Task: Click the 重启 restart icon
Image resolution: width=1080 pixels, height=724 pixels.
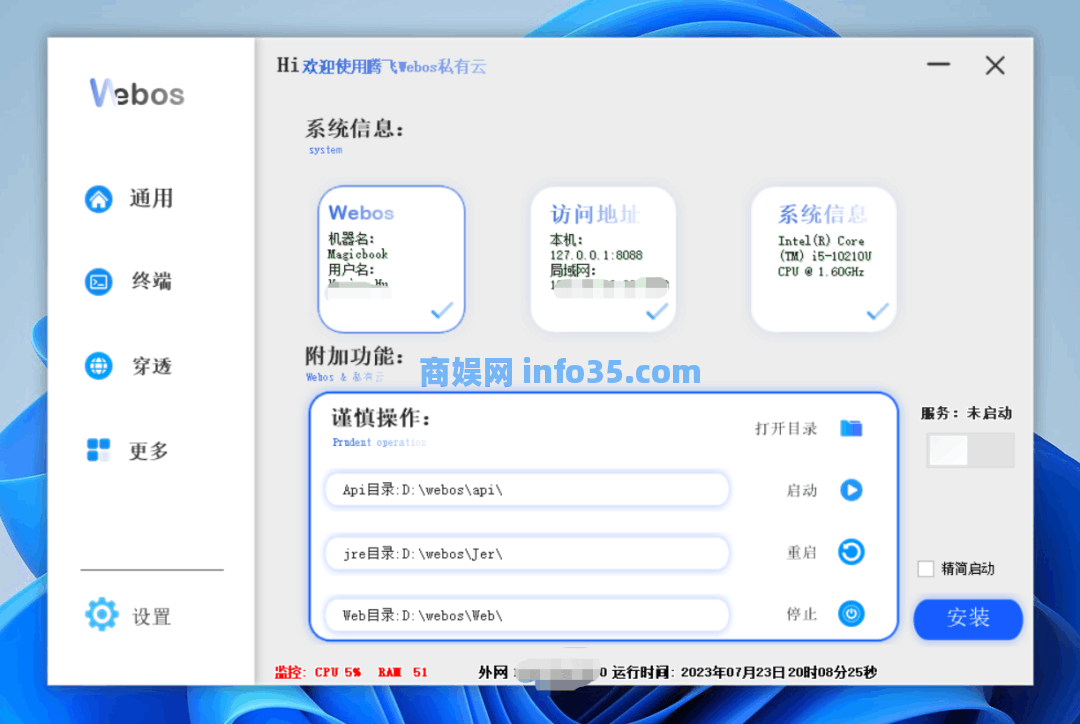Action: [x=851, y=552]
